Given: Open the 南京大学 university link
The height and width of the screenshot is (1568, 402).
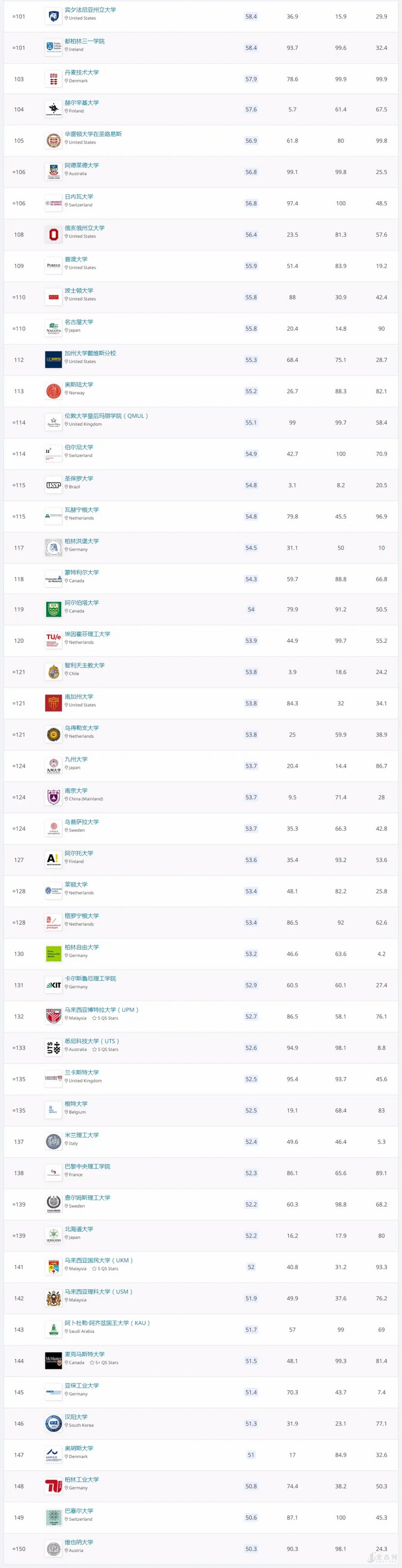Looking at the screenshot, I should click(76, 790).
